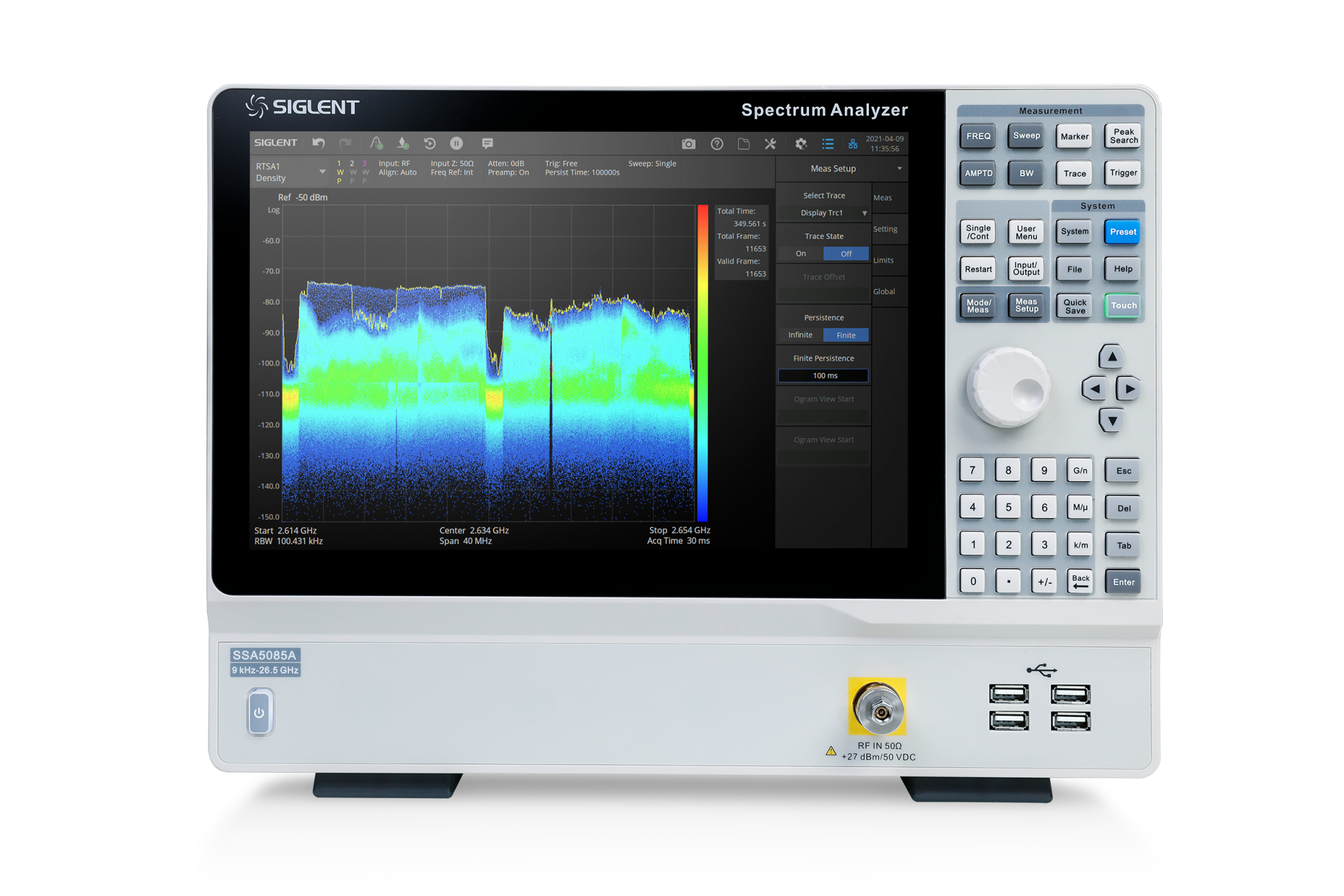
Task: Click the Finite Persistence 100 ms field
Action: tap(824, 376)
